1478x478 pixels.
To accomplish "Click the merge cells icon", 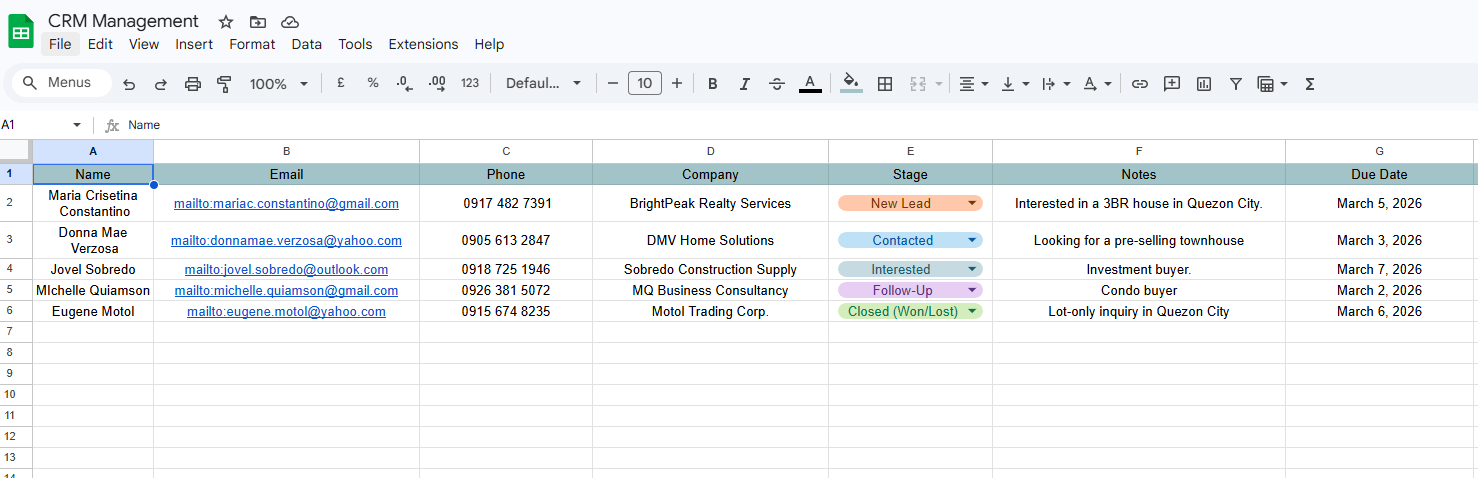I will [x=918, y=84].
